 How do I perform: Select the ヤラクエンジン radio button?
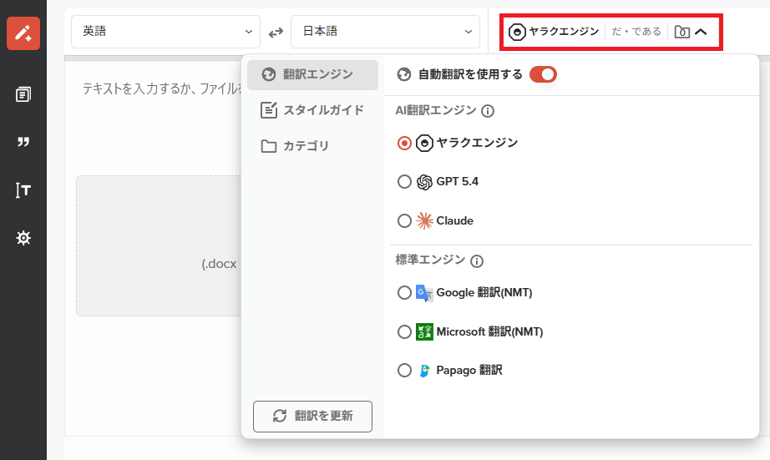404,143
